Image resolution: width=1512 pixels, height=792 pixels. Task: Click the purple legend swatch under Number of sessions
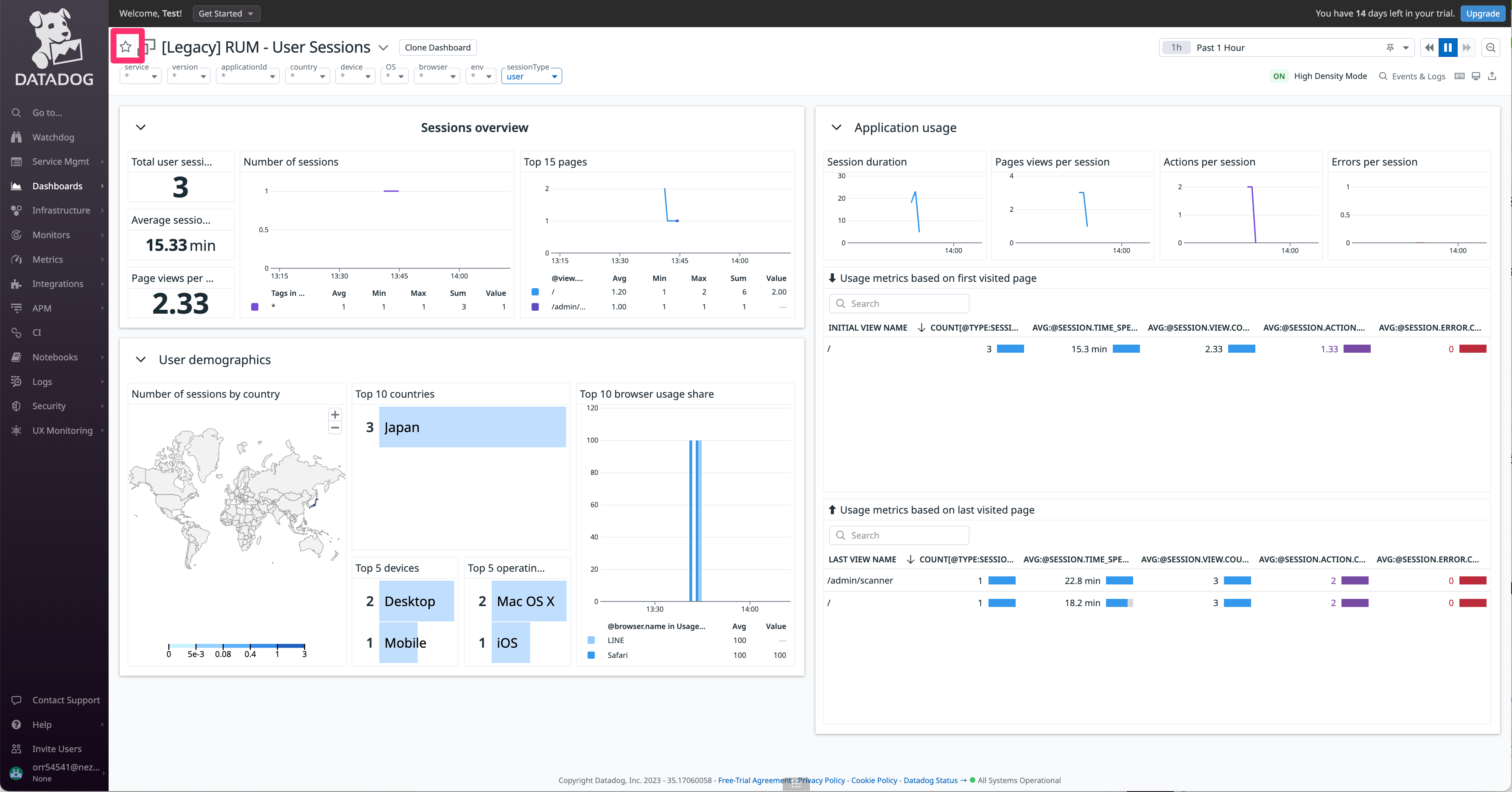click(x=255, y=306)
